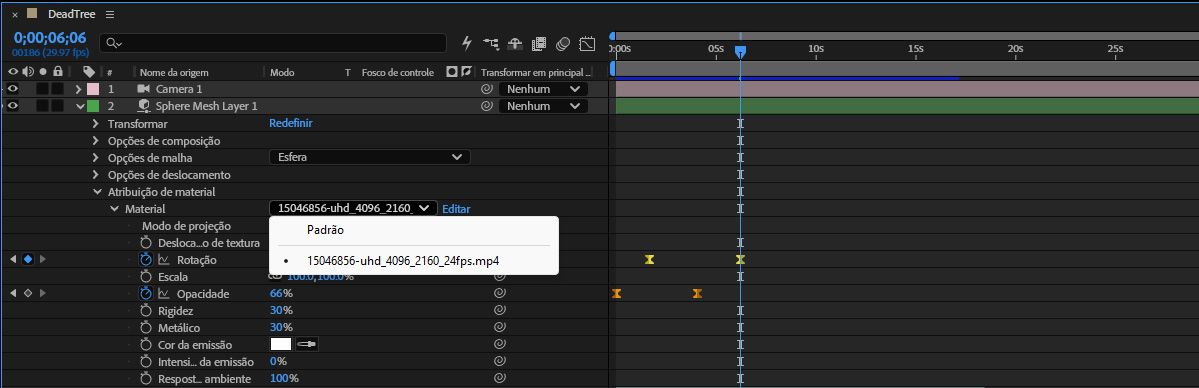Open the DeadTree panel menu icon
Screen dimensions: 1199x388
tap(110, 15)
